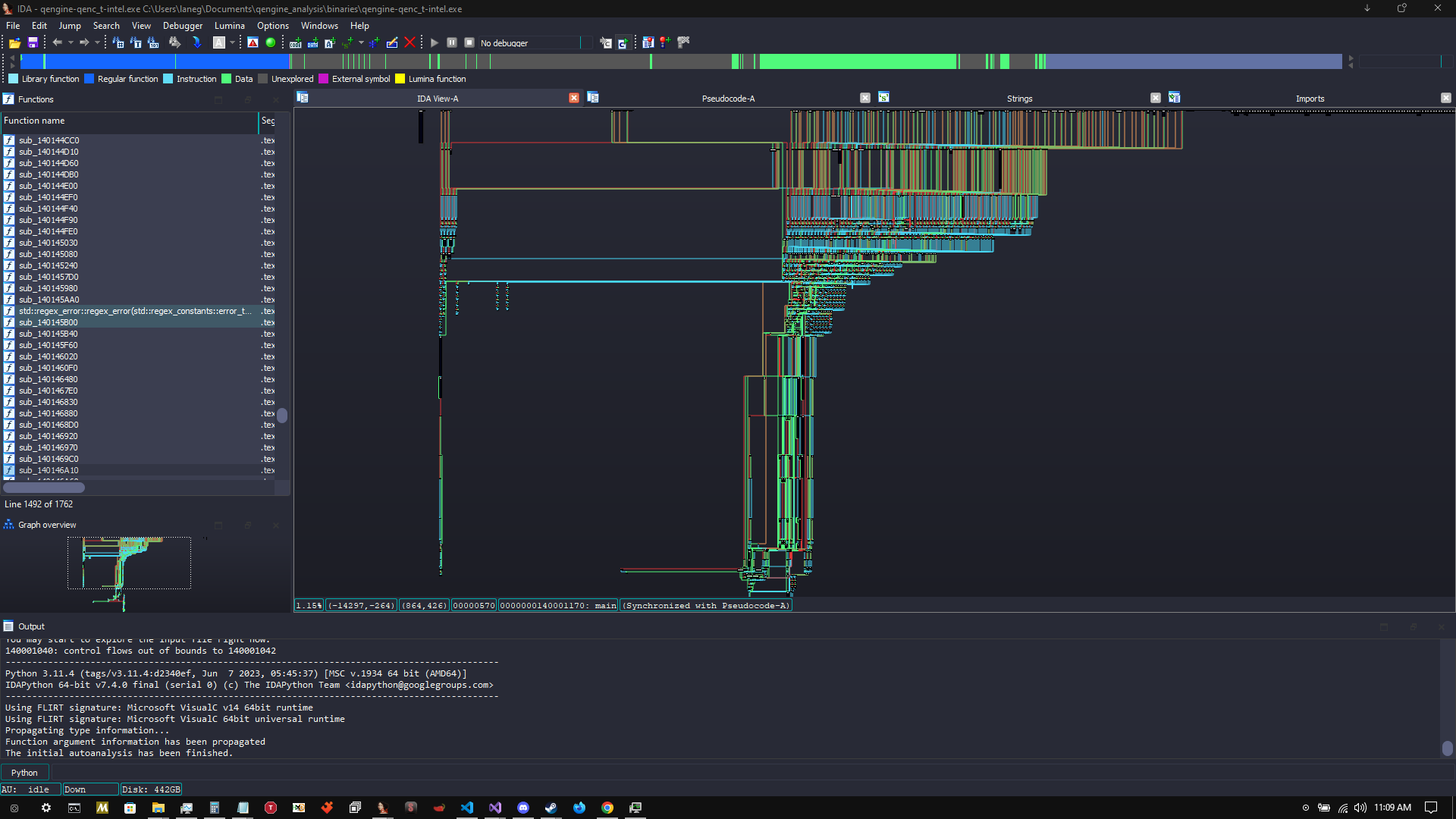Viewport: 1456px width, 819px height.
Task: Click the red warning triangle icon
Action: (x=253, y=43)
